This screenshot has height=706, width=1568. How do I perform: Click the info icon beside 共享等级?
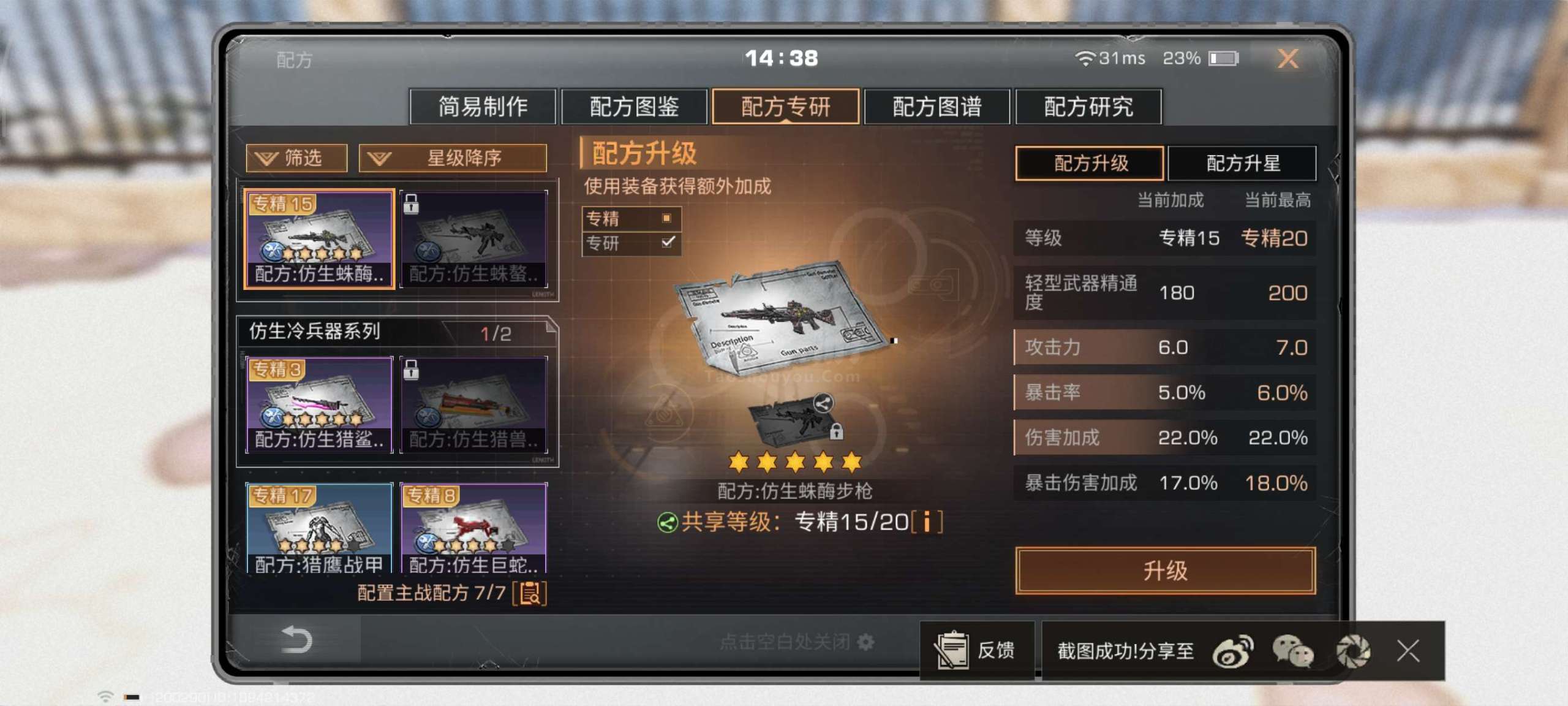click(x=927, y=522)
